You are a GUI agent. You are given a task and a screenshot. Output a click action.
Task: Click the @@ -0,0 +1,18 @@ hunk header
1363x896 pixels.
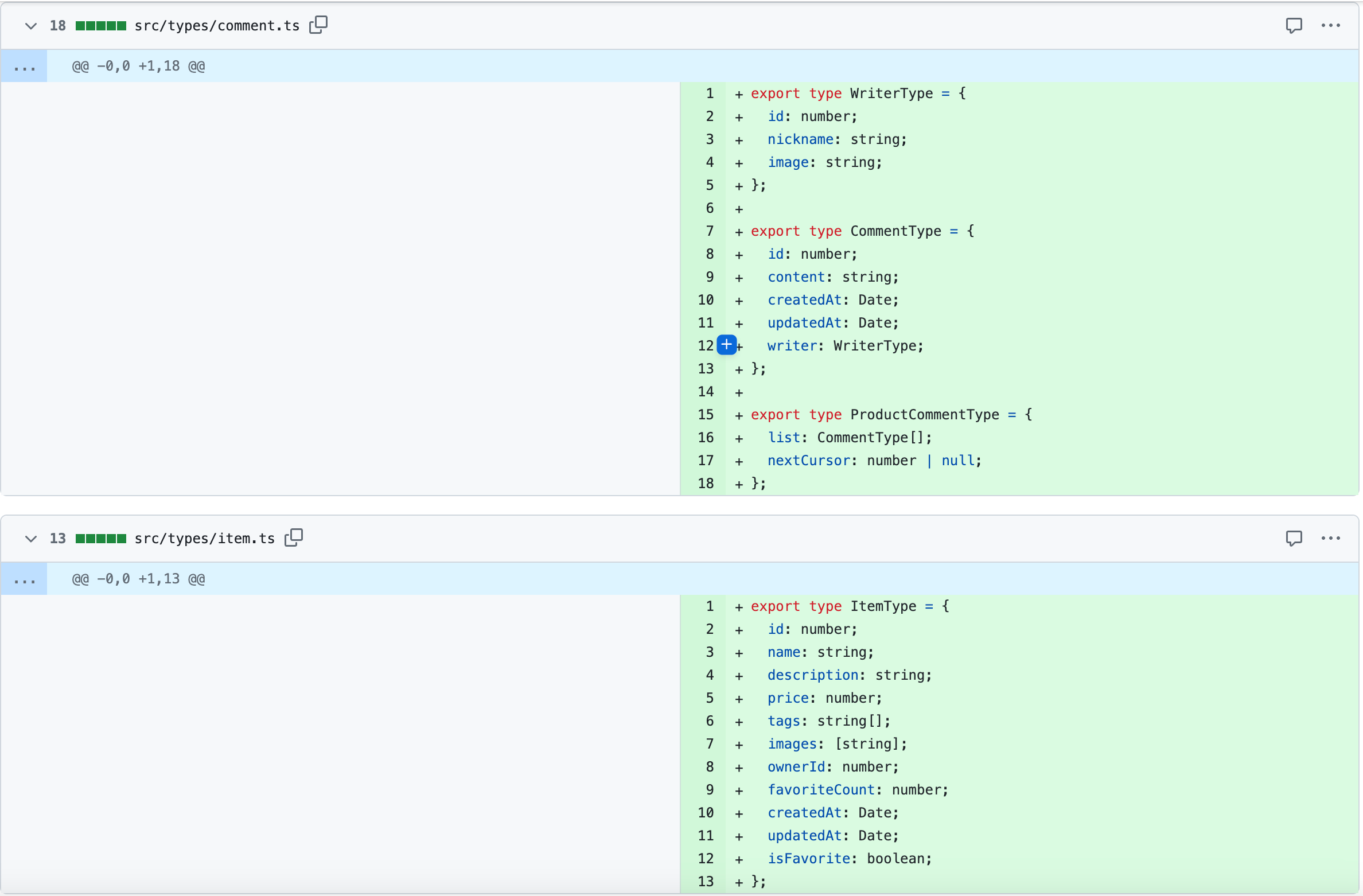pos(138,67)
